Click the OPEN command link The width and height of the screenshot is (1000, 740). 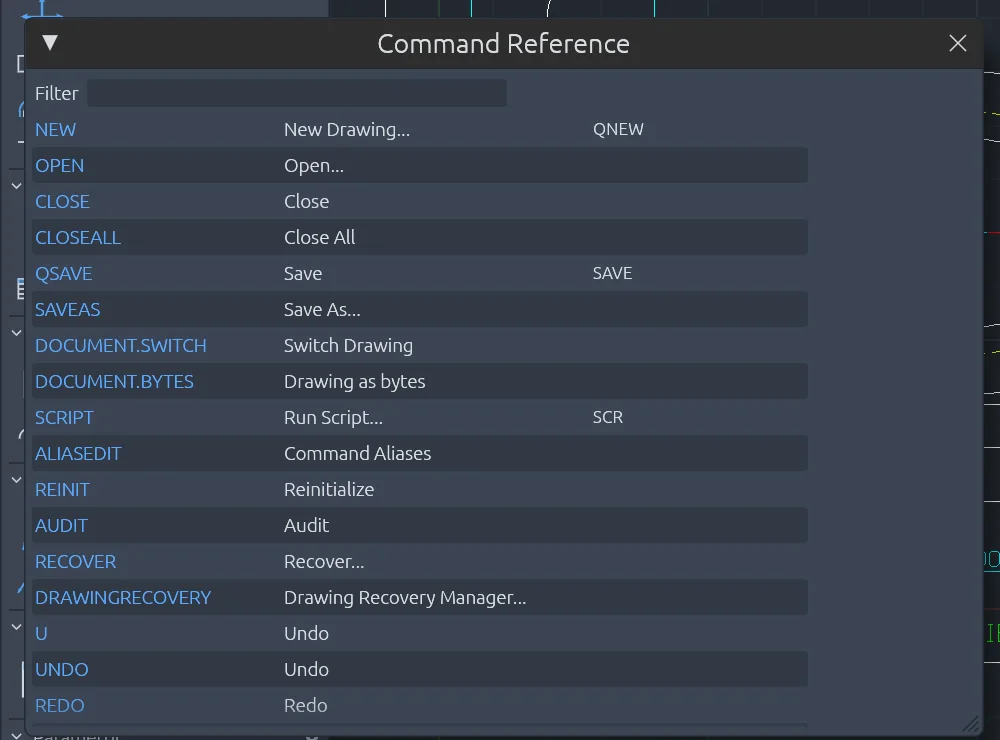pos(59,166)
